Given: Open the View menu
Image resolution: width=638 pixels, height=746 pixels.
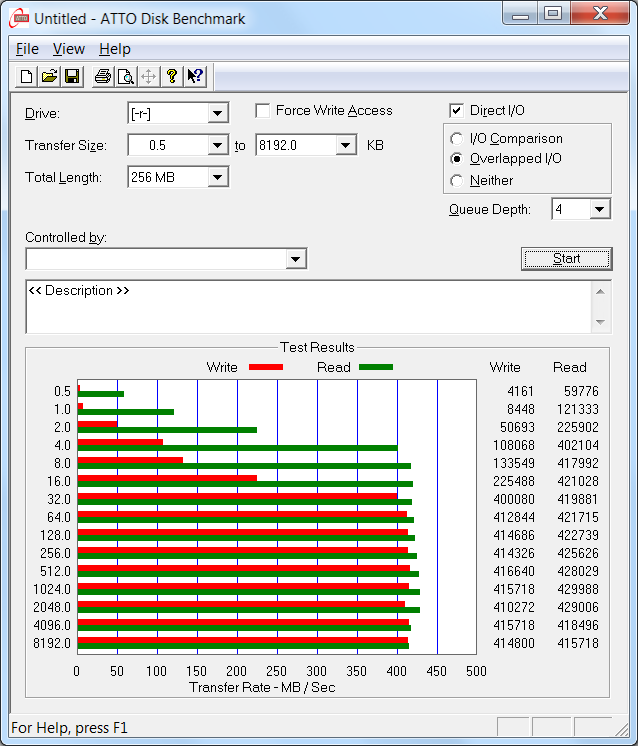Looking at the screenshot, I should click(x=69, y=49).
